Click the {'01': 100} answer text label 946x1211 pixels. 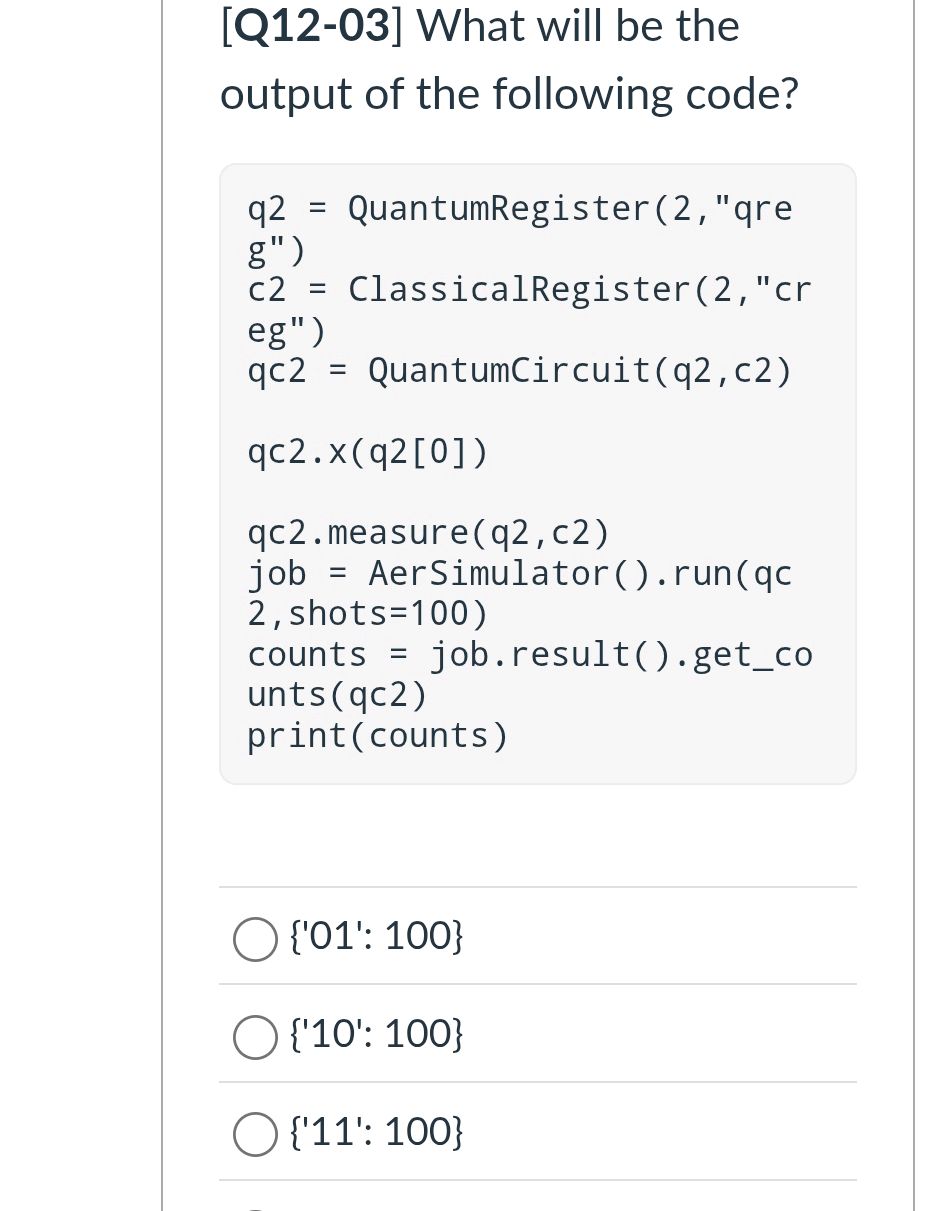[x=376, y=936]
